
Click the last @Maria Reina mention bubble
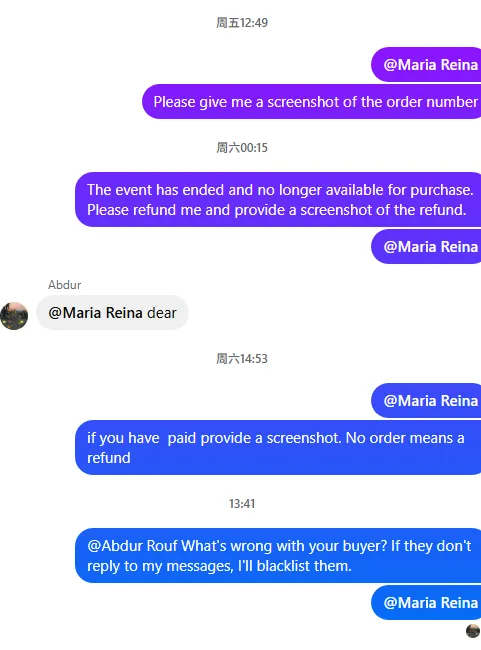pos(426,602)
